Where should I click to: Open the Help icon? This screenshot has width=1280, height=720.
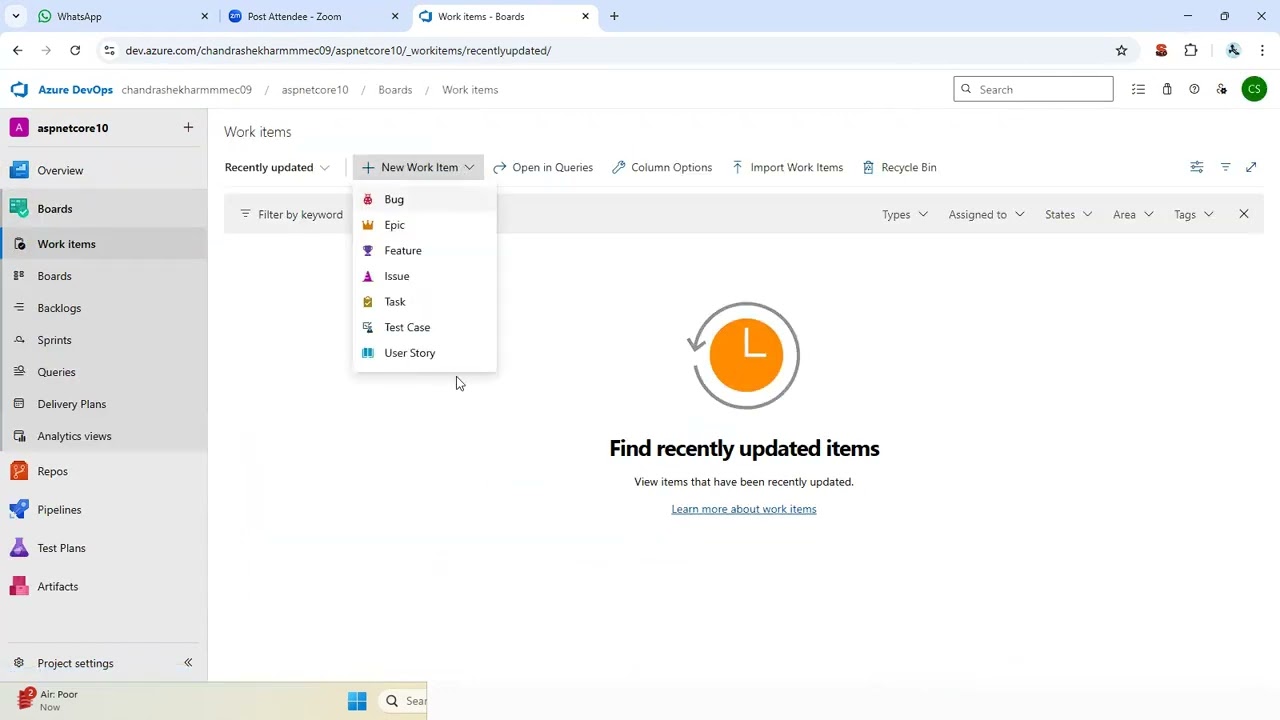tap(1194, 89)
